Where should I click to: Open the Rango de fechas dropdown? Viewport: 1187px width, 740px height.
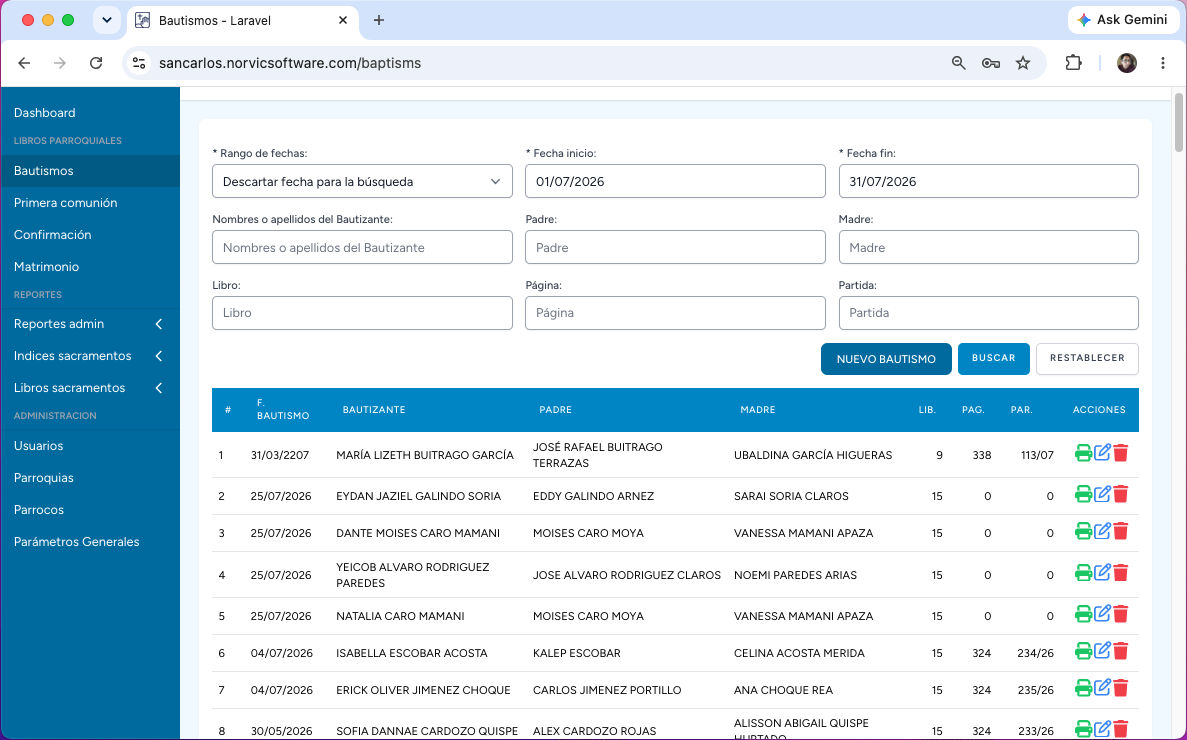(362, 182)
